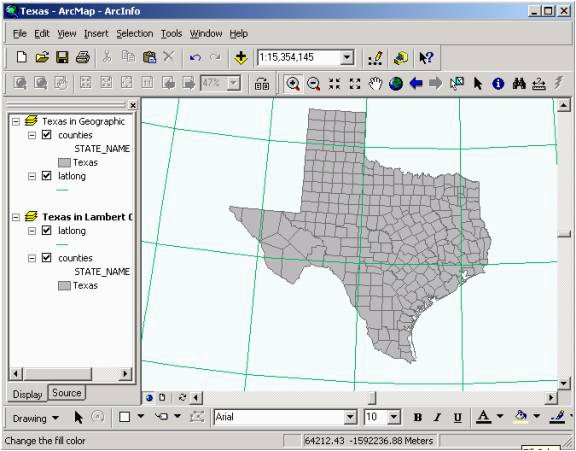Uncheck counties layer under Texas in Lambert
This screenshot has height=451, width=576.
click(46, 258)
